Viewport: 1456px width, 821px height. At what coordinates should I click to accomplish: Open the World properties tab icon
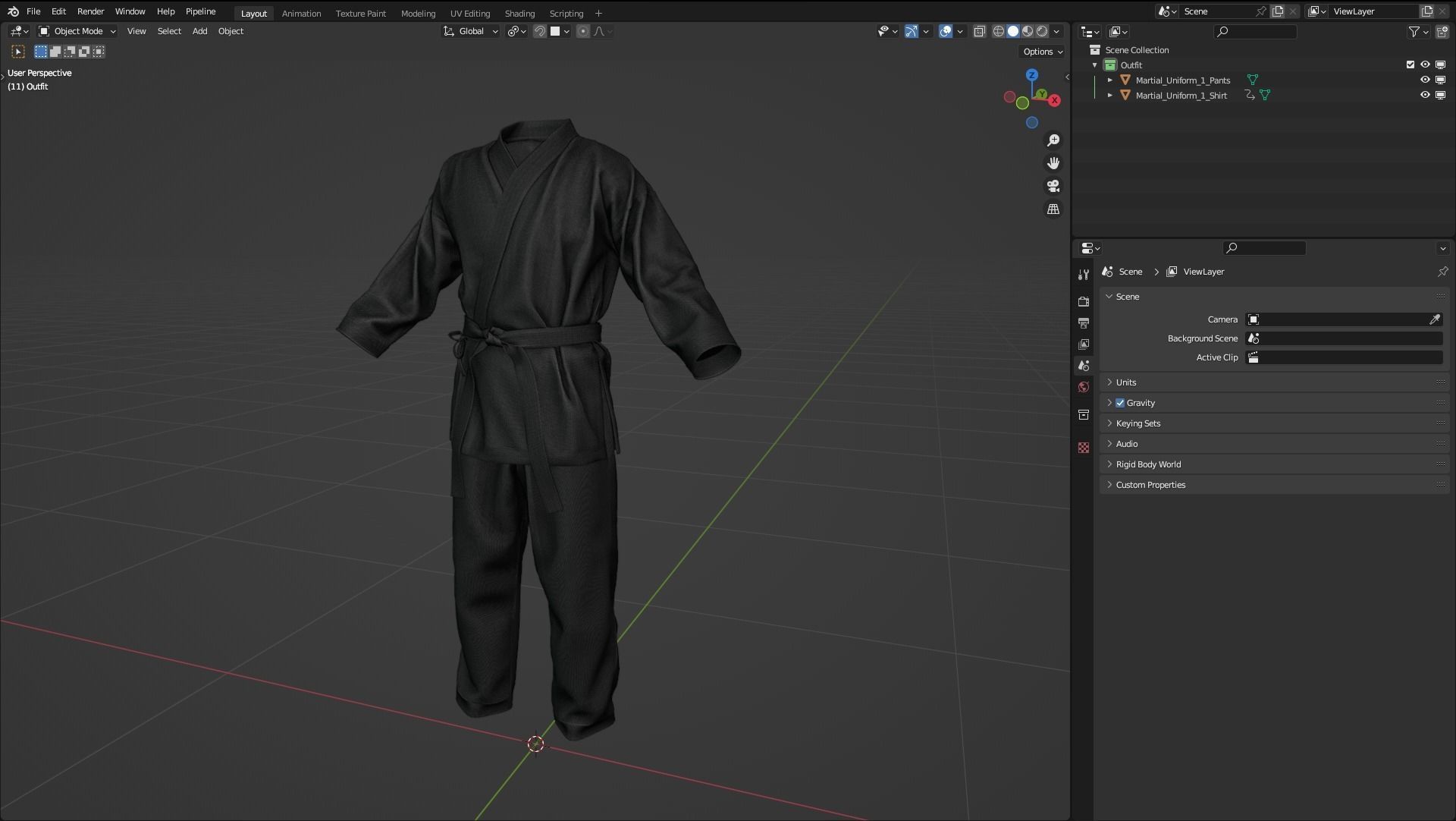(x=1084, y=388)
